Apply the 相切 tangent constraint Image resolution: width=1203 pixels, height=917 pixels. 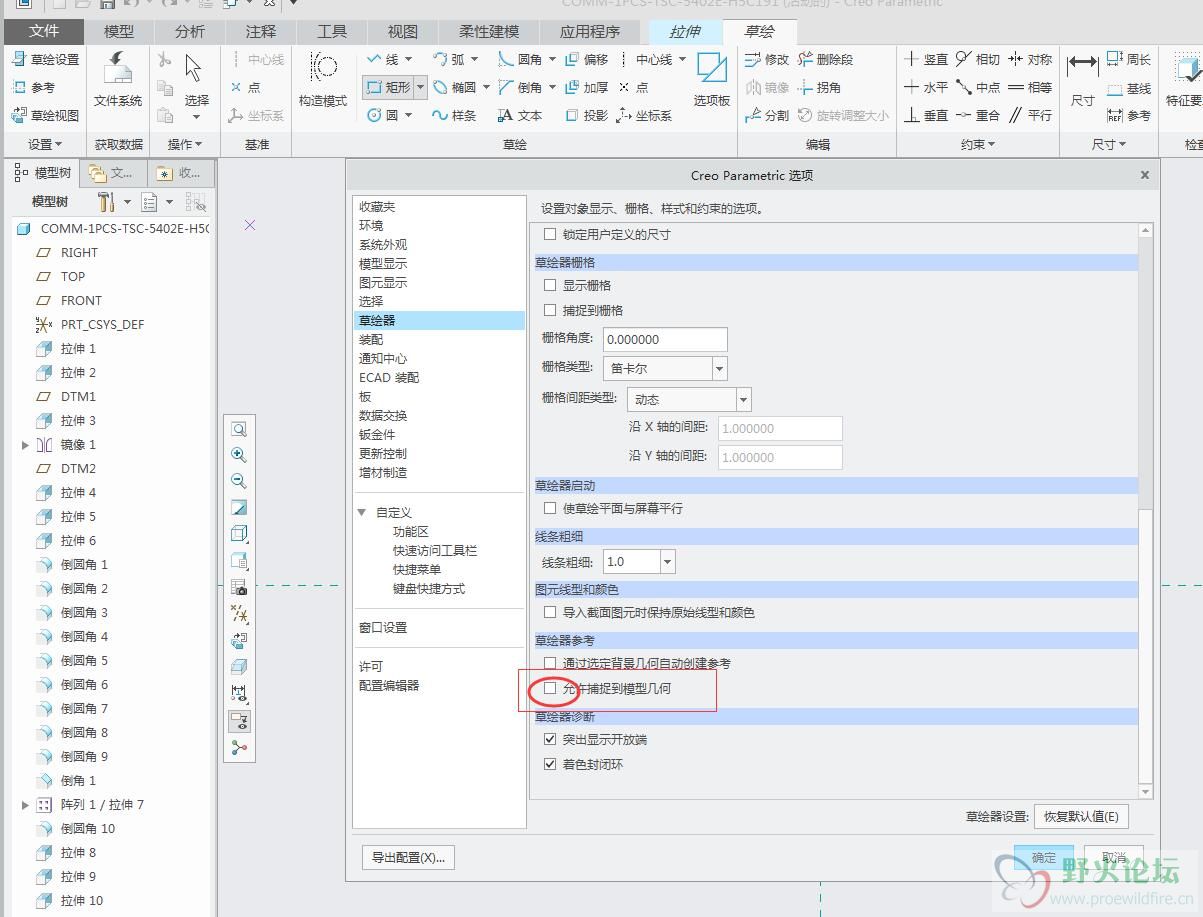pyautogui.click(x=978, y=60)
